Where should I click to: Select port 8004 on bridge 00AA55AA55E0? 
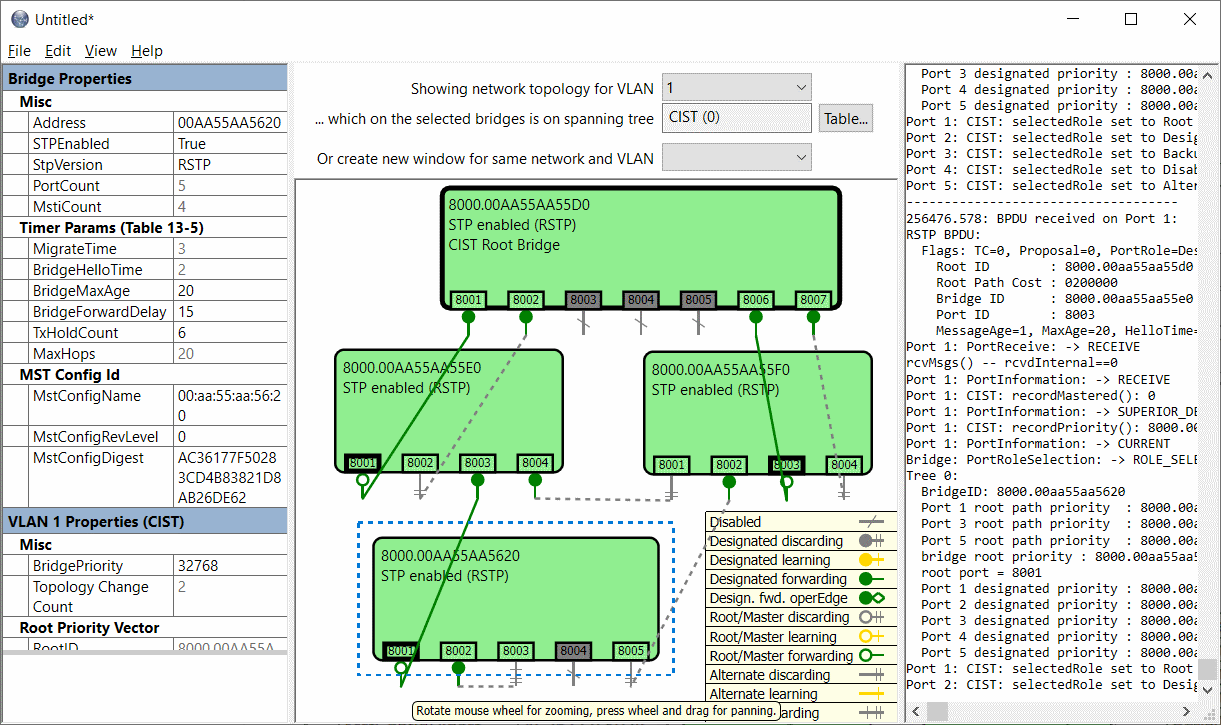[535, 463]
